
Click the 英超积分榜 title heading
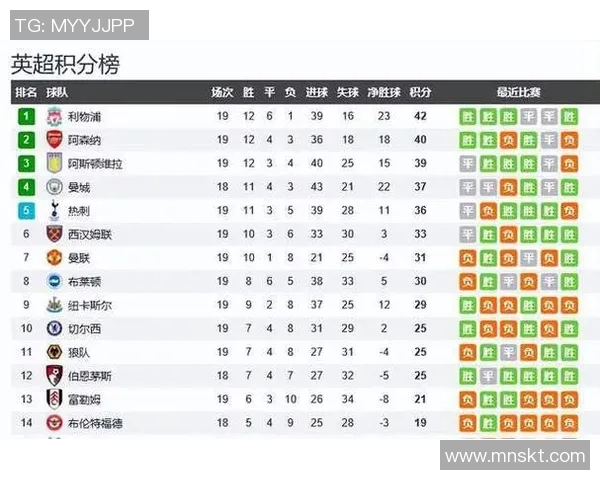[x=65, y=64]
